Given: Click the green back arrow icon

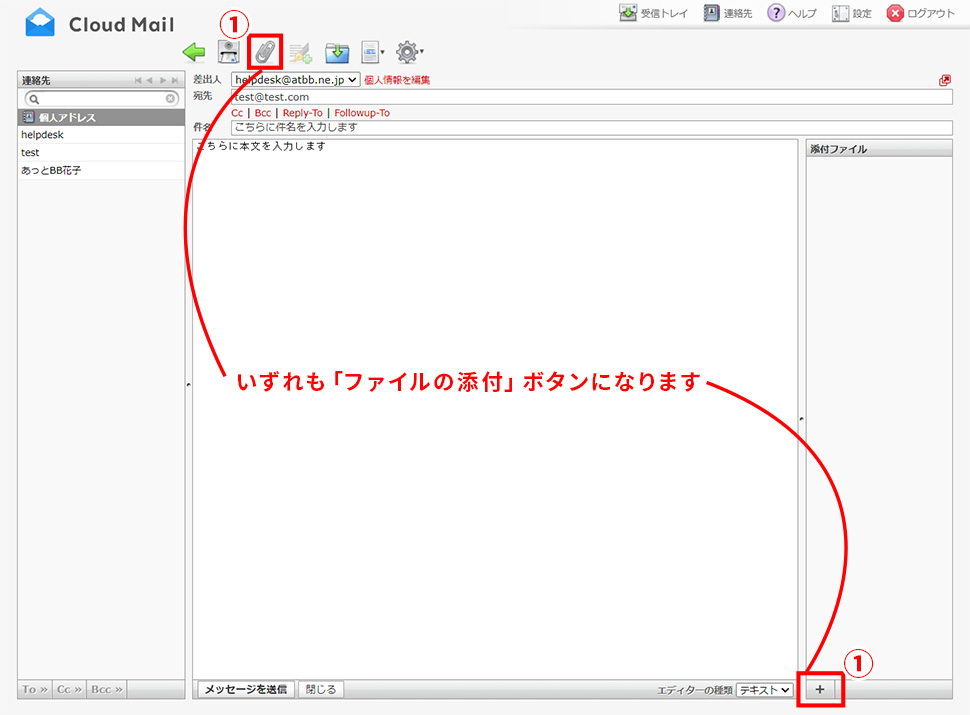Looking at the screenshot, I should pyautogui.click(x=194, y=53).
